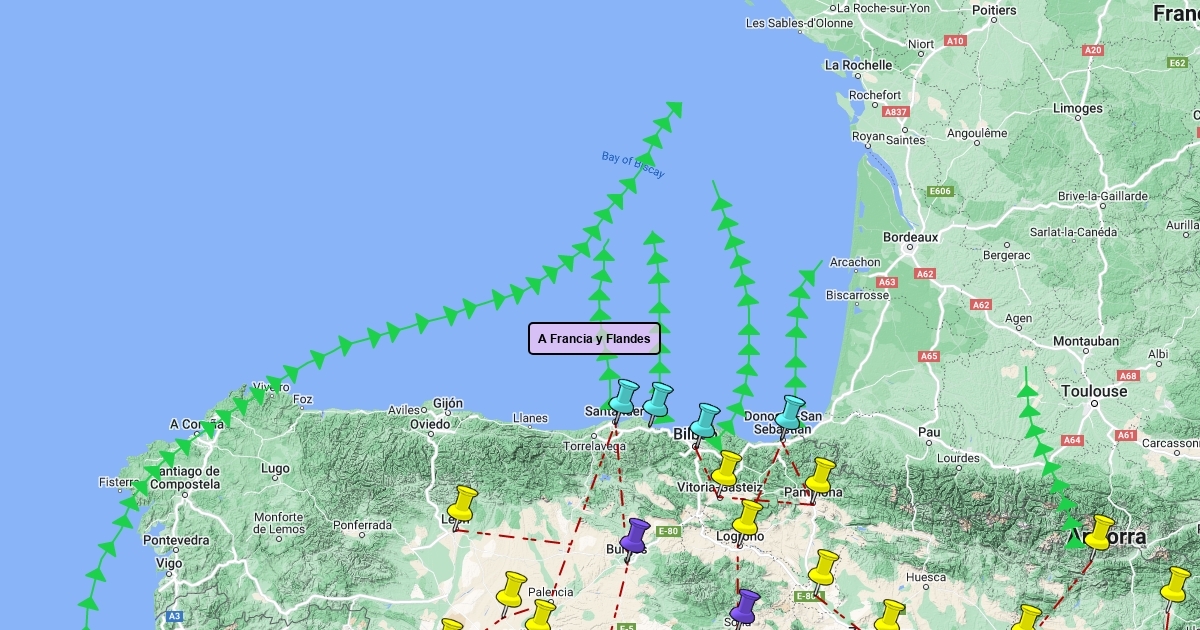Open the cyan pin at Bilbao
Viewport: 1200px width, 630px height.
pyautogui.click(x=706, y=423)
